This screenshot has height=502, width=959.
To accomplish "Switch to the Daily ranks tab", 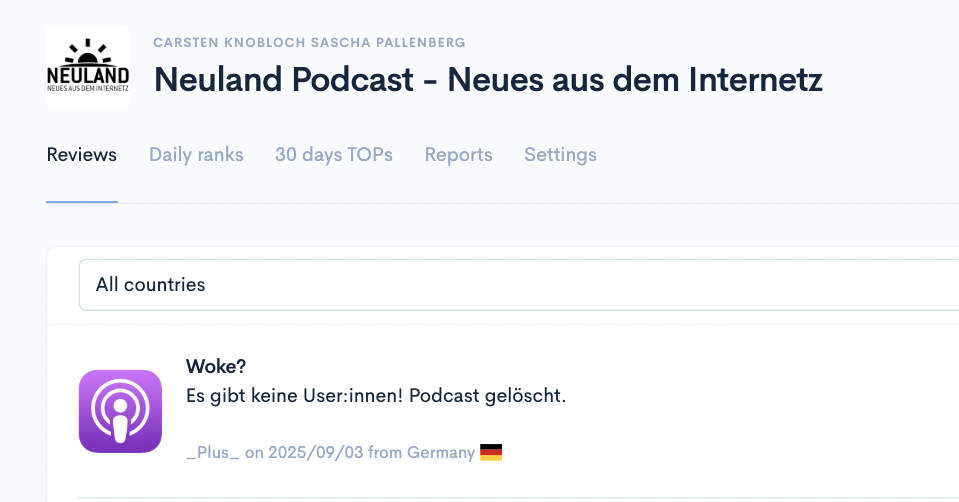I will (x=196, y=155).
